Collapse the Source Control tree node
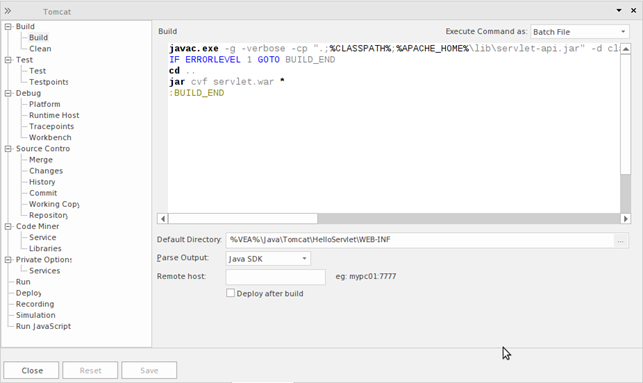Screen dimensions: 643x383 [8, 148]
